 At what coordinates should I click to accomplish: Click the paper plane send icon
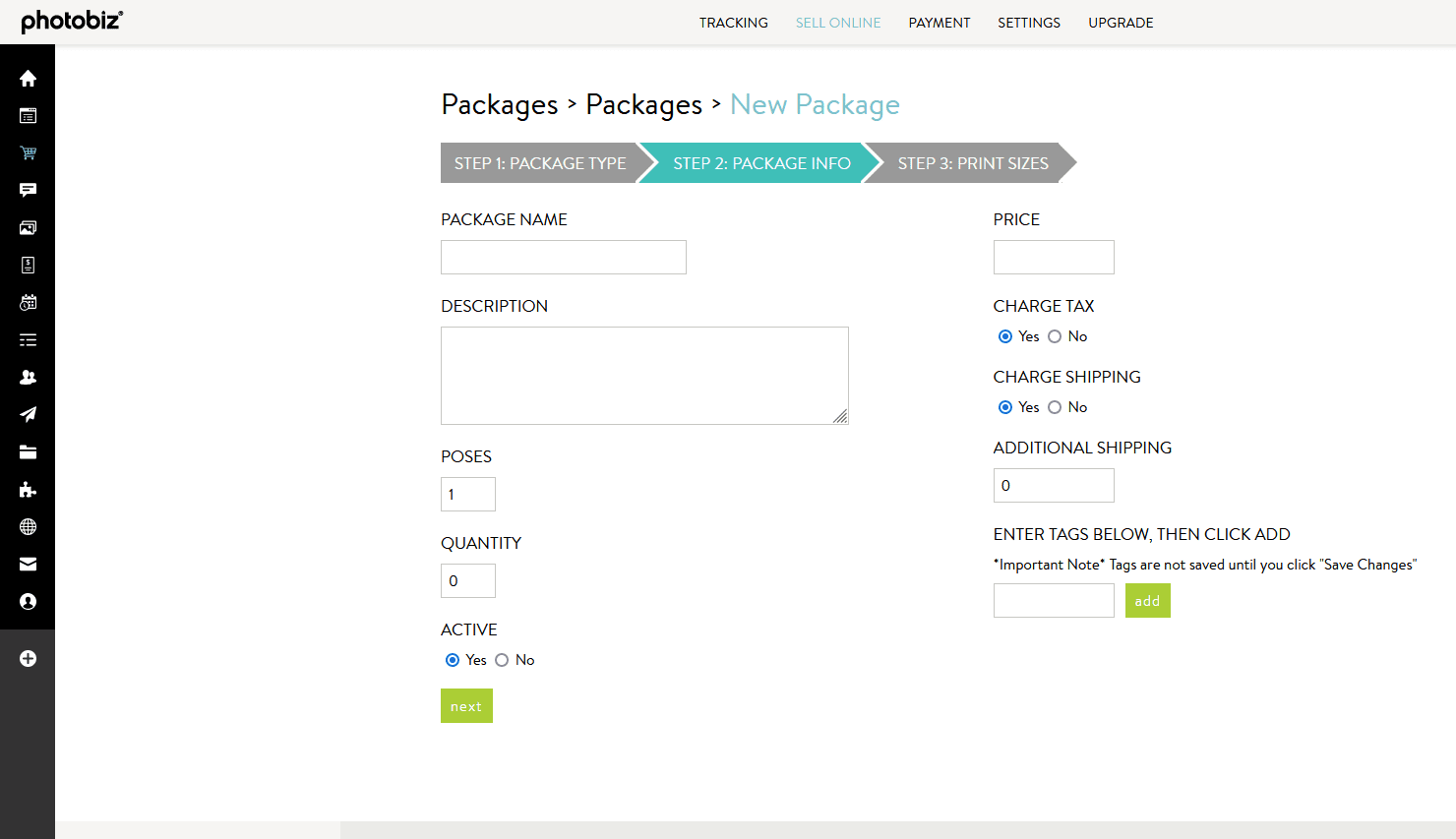coord(28,414)
